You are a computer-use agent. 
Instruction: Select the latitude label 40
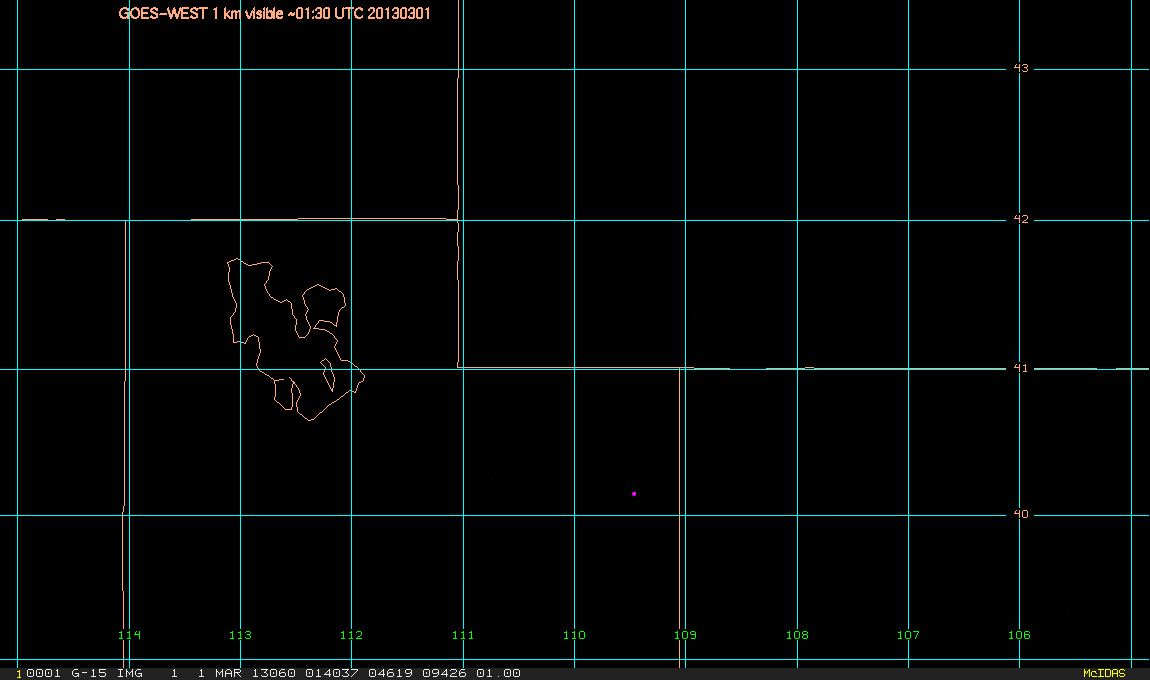(1021, 514)
